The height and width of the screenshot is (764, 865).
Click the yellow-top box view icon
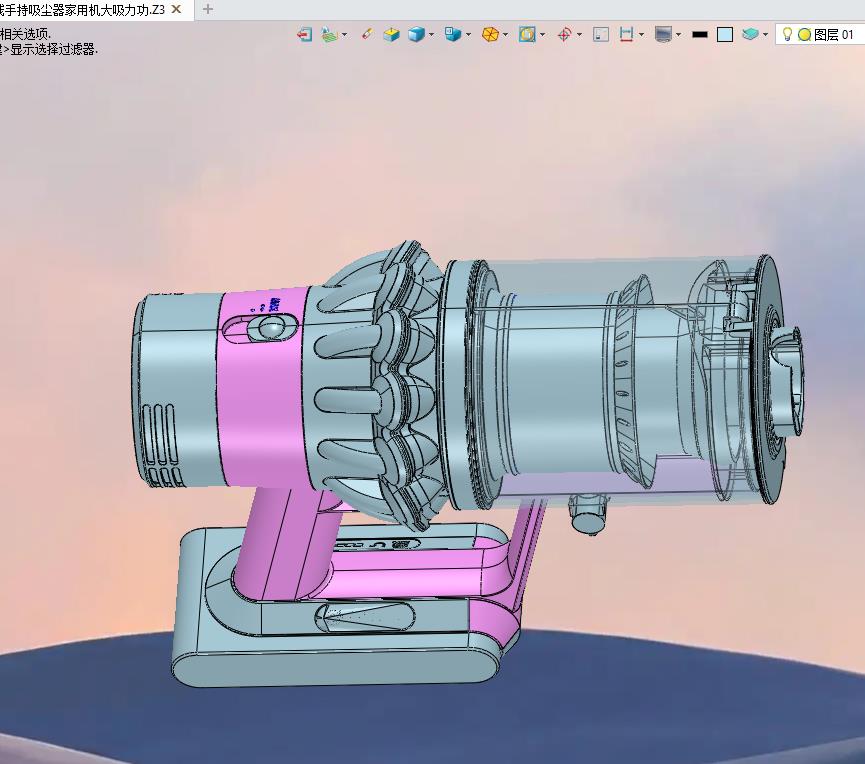(x=391, y=35)
